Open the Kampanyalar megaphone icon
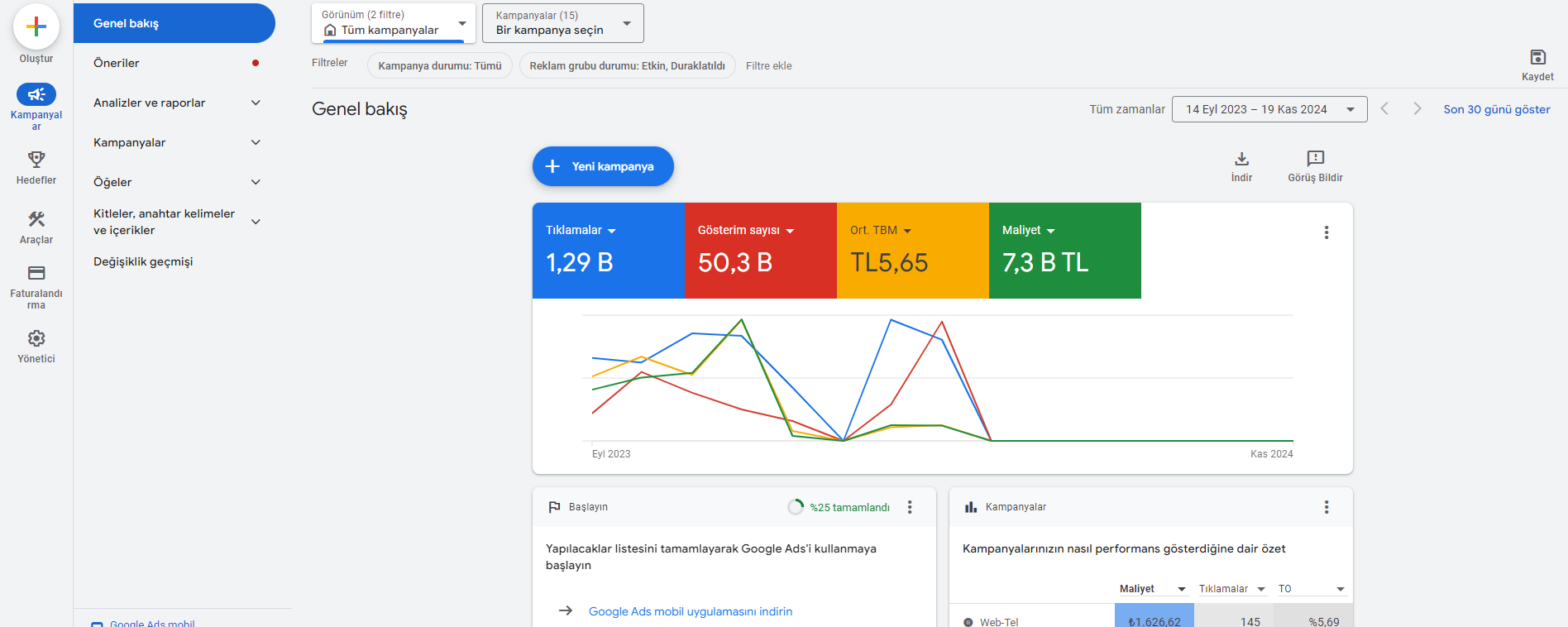This screenshot has width=1568, height=627. point(36,94)
